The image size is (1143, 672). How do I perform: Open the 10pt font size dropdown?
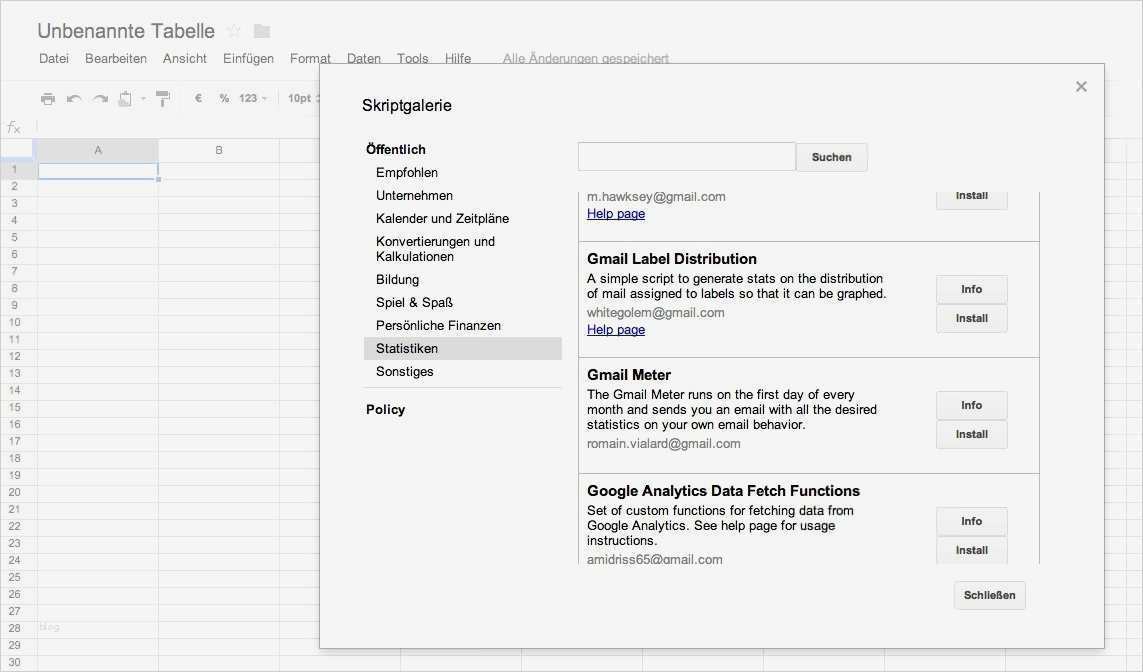[300, 98]
